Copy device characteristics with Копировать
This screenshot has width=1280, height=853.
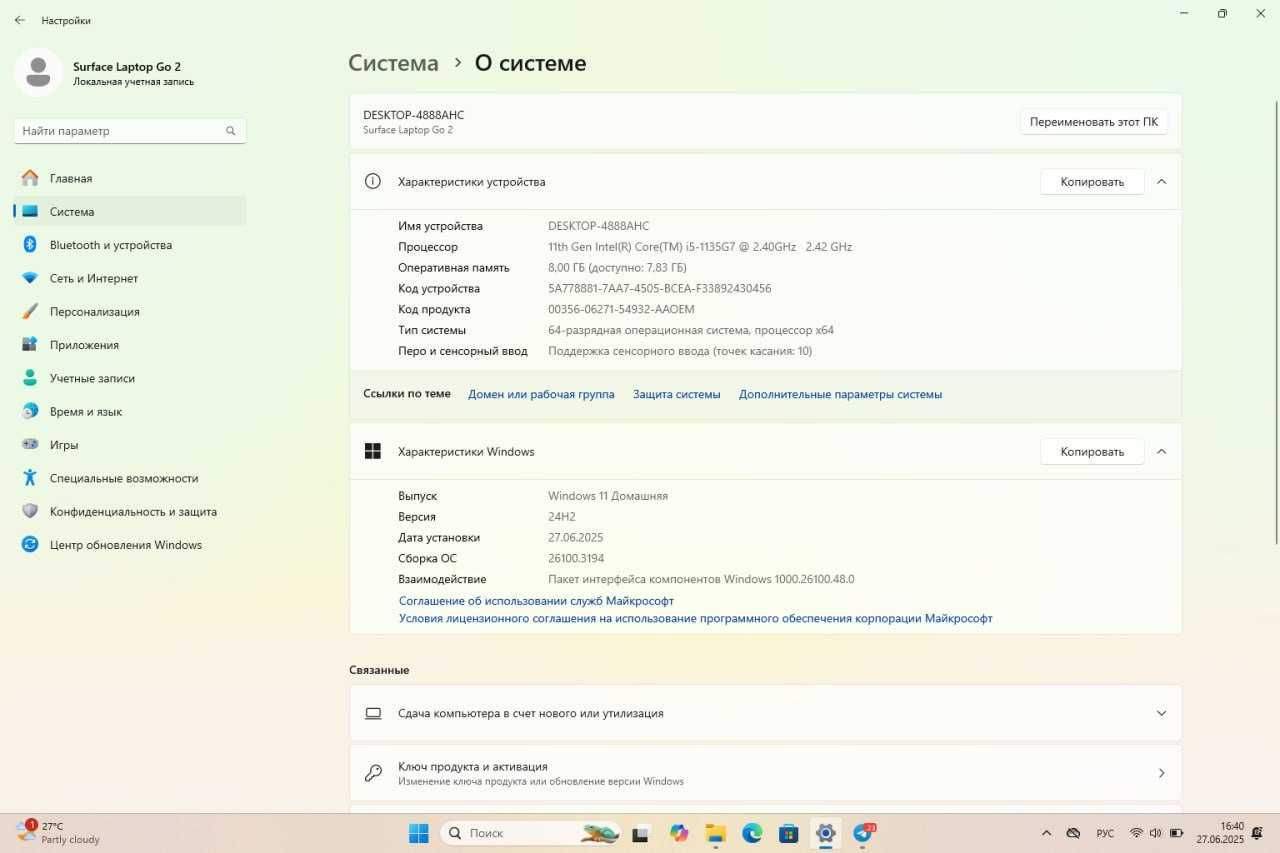coord(1092,182)
